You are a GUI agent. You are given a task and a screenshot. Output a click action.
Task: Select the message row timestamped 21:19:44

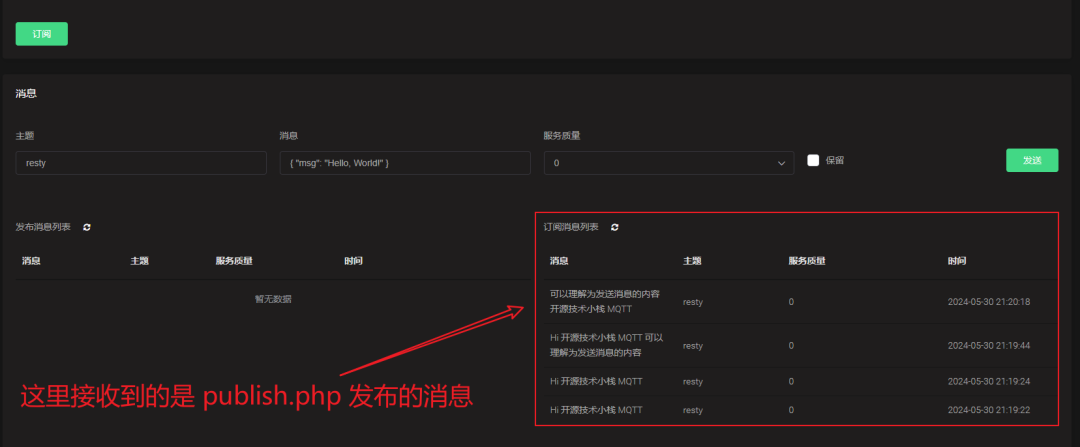[795, 345]
